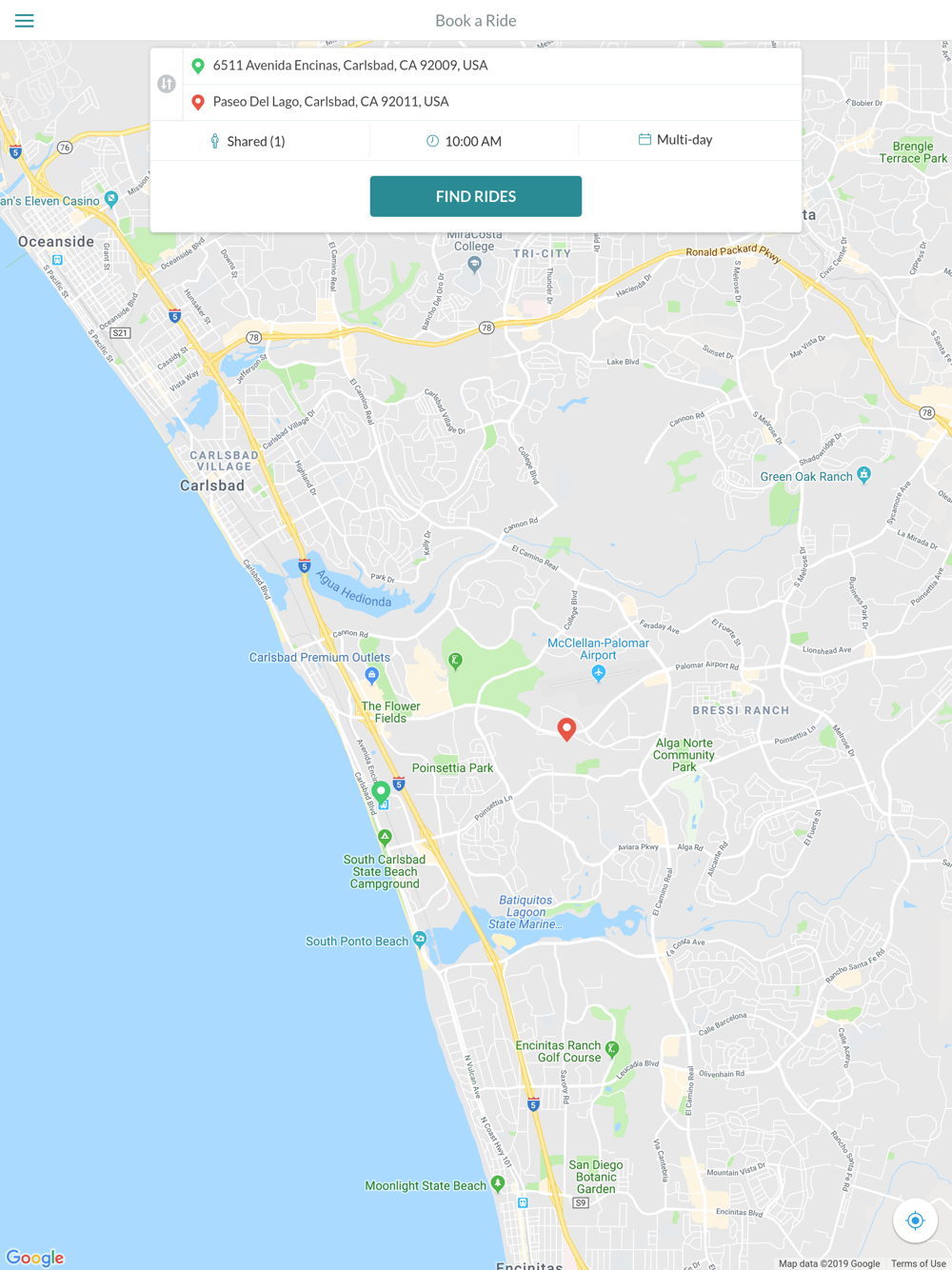Edit the destination address Paseo Del Lago

[x=492, y=102]
